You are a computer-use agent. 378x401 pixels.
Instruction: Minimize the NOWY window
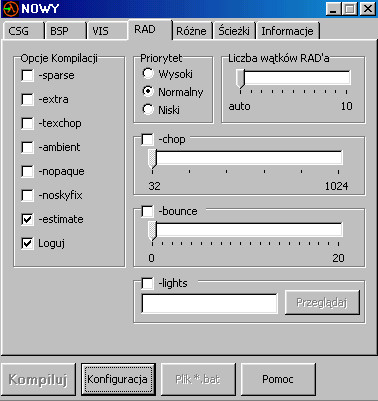[334, 9]
